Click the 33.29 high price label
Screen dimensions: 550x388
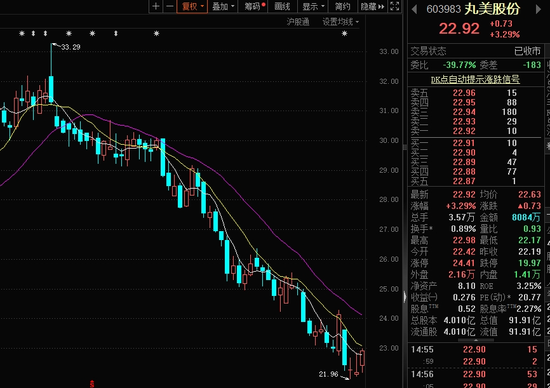71,47
